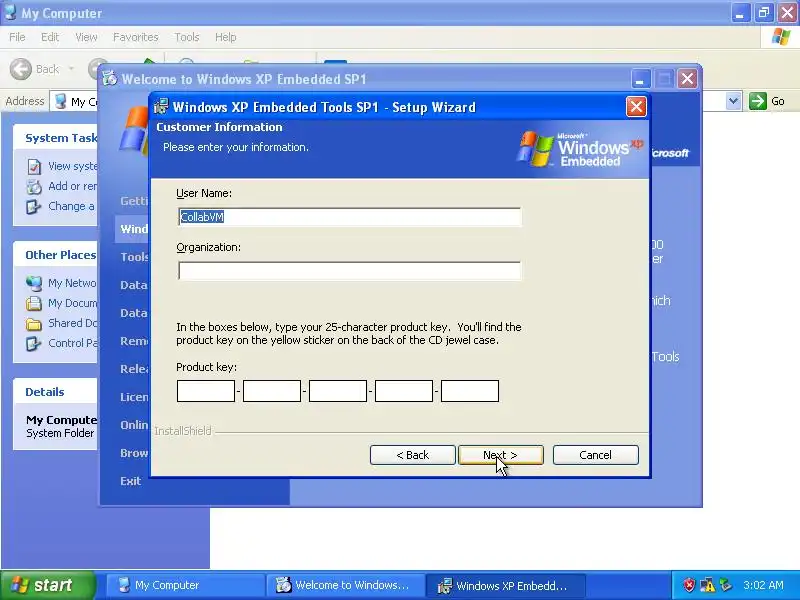The width and height of the screenshot is (800, 600).
Task: Click the Details panel header
Action: click(55, 392)
